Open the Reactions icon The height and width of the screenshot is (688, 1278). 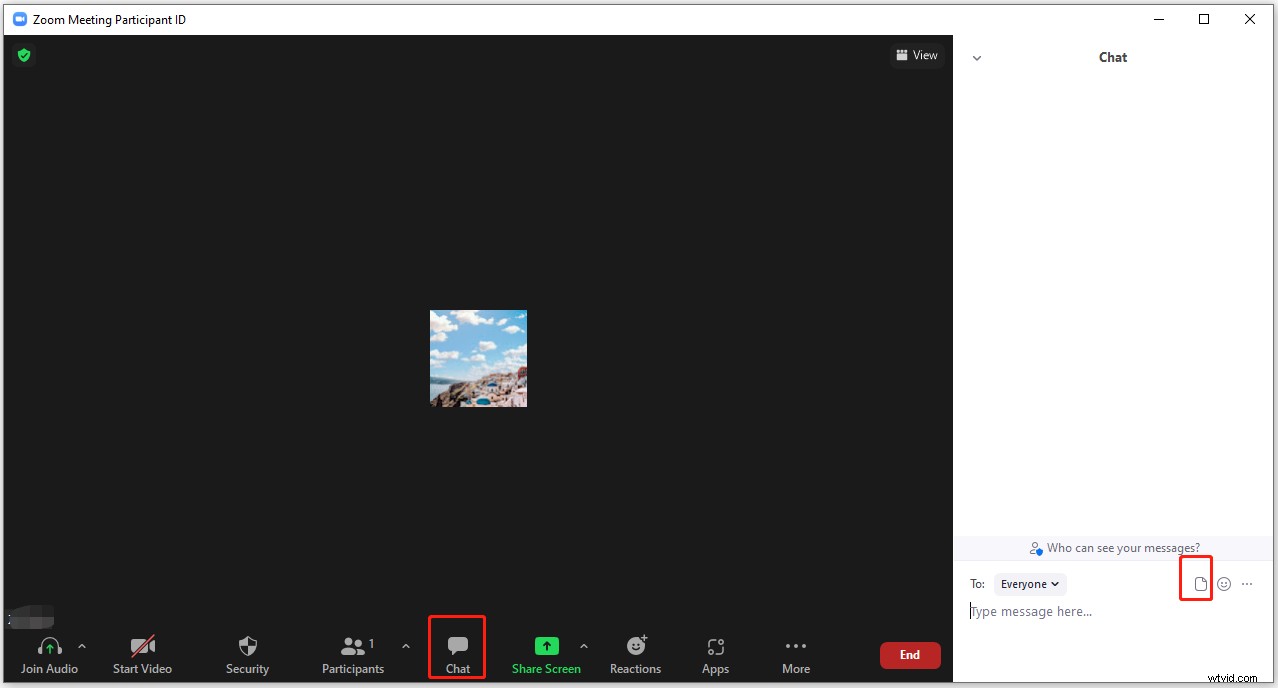[x=635, y=647]
